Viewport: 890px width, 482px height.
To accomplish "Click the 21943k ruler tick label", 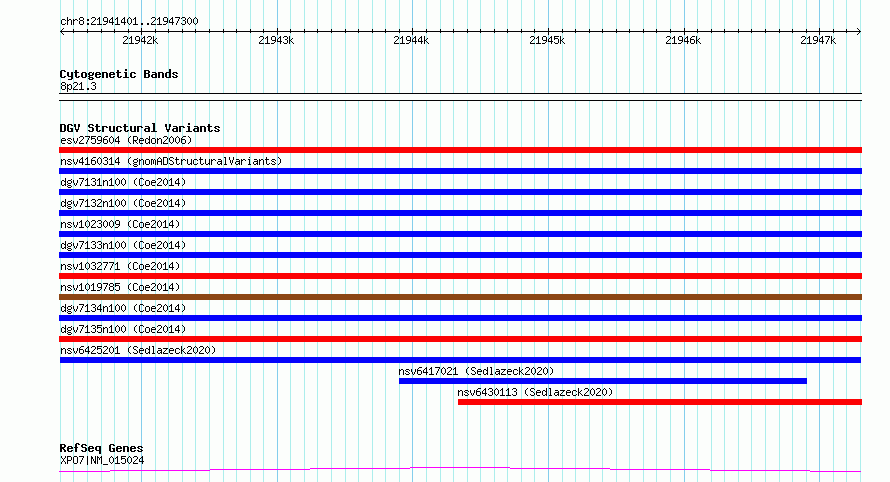I will [276, 40].
